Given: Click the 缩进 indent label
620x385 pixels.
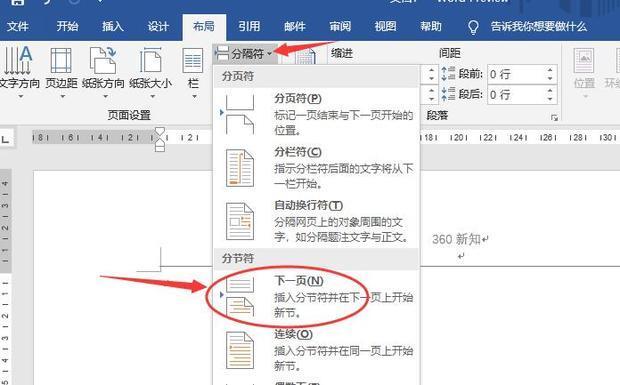Looking at the screenshot, I should (x=342, y=53).
